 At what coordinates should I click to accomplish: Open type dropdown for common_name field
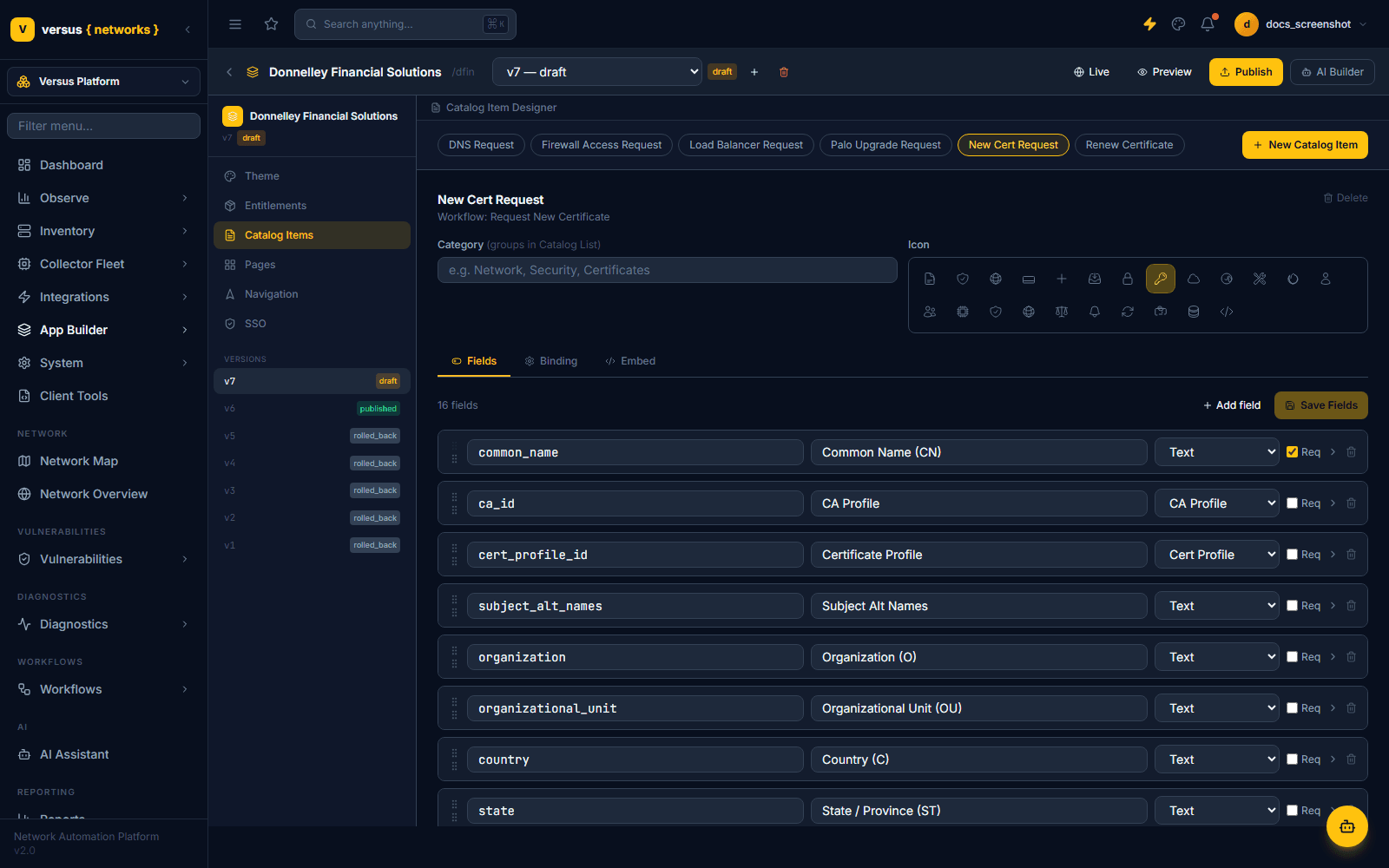pos(1217,452)
